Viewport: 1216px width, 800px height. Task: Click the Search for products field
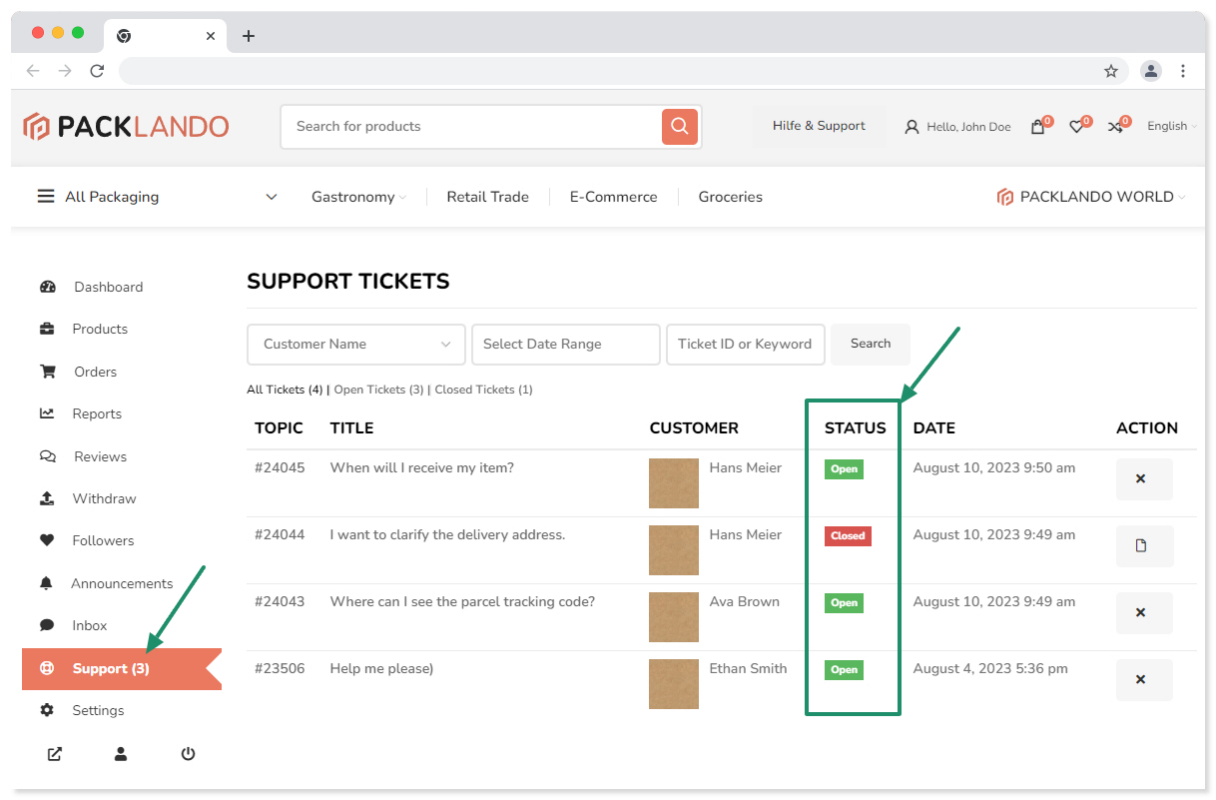click(471, 127)
